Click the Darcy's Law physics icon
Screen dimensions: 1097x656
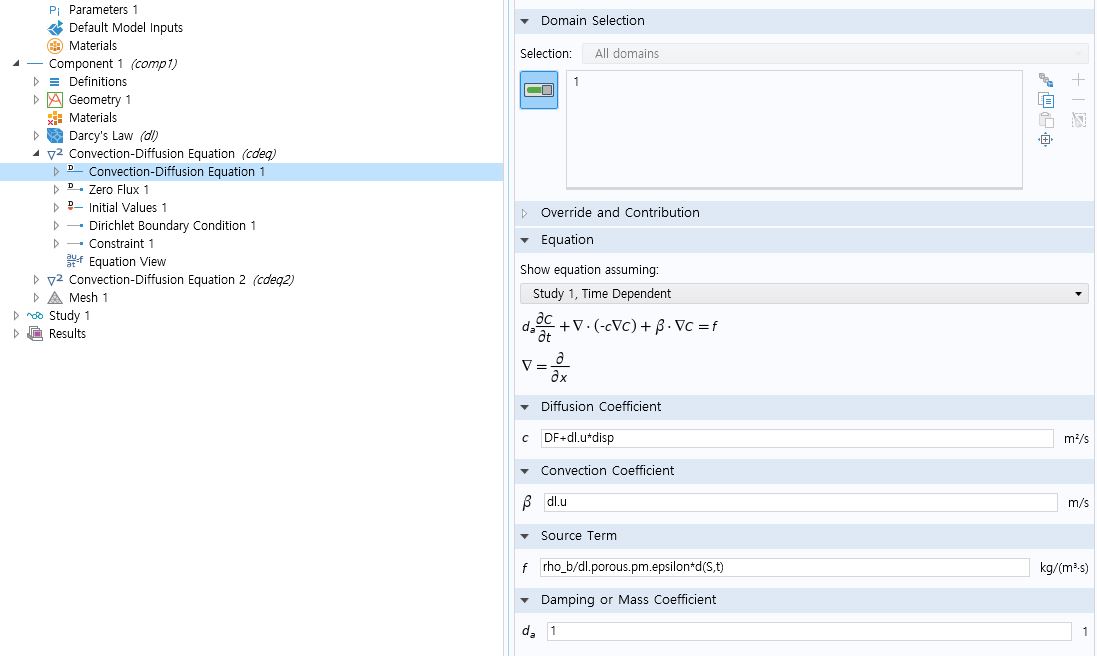coord(56,136)
